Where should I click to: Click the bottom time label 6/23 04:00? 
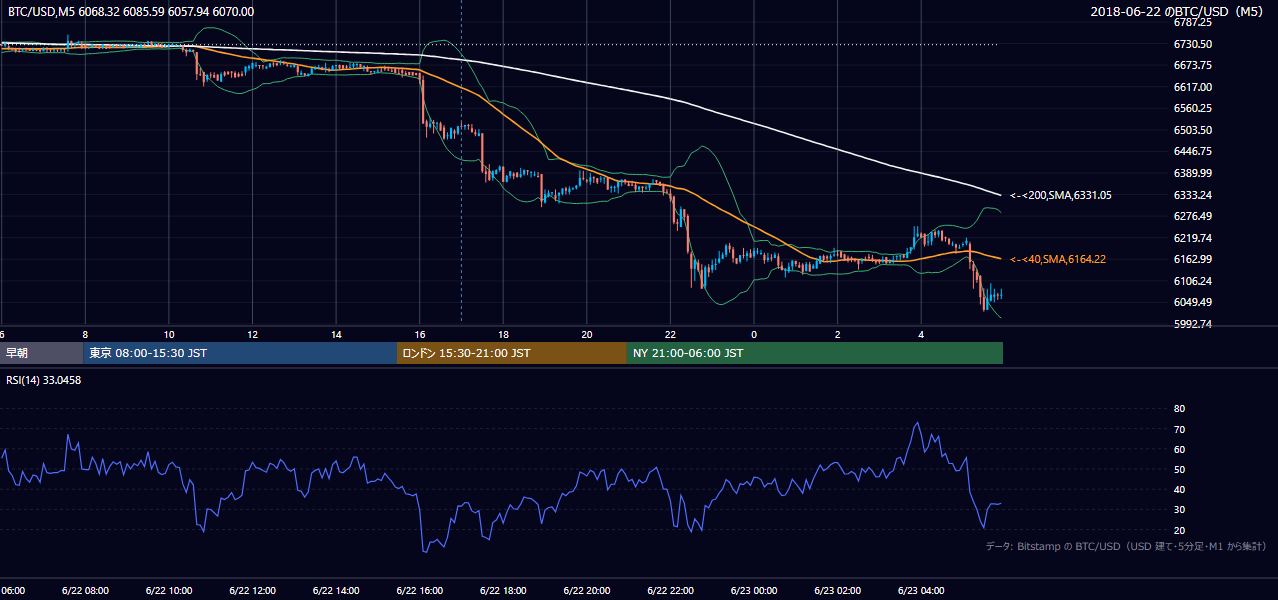pos(921,591)
